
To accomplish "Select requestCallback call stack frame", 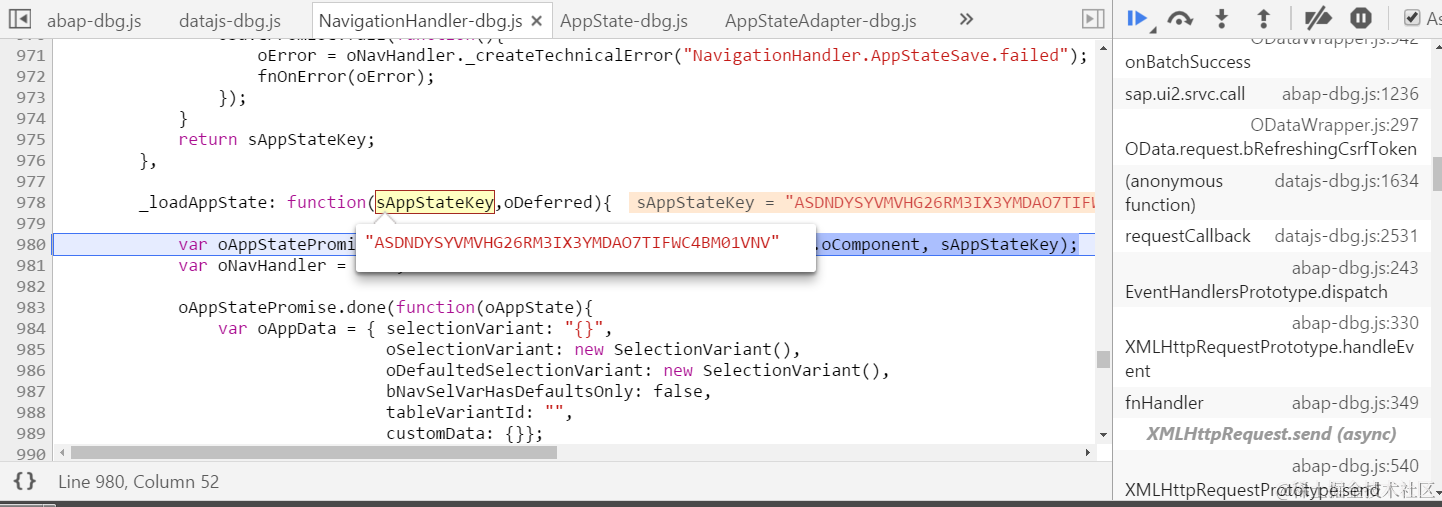I will (1188, 236).
